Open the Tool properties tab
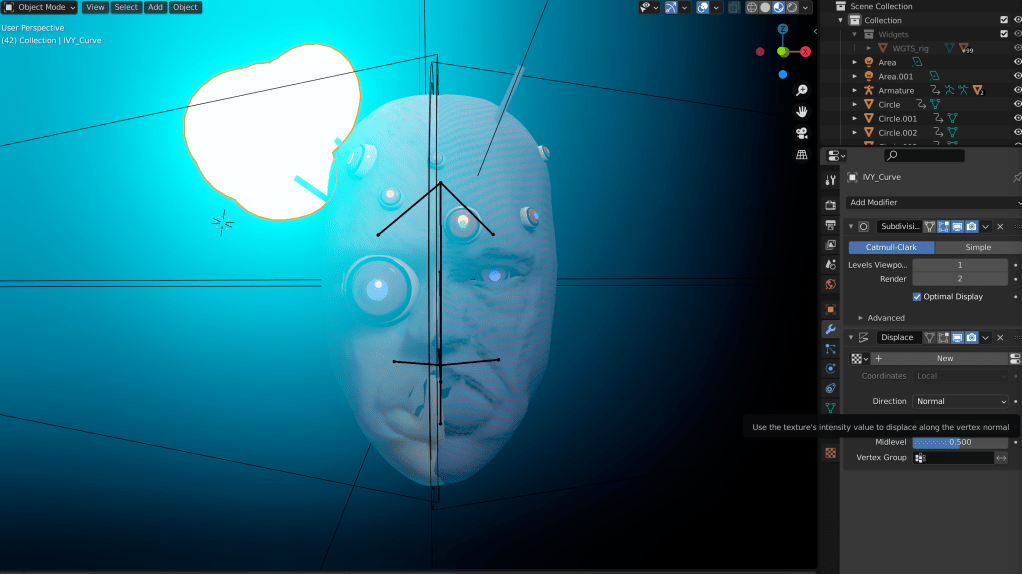Image resolution: width=1022 pixels, height=574 pixels. point(830,180)
